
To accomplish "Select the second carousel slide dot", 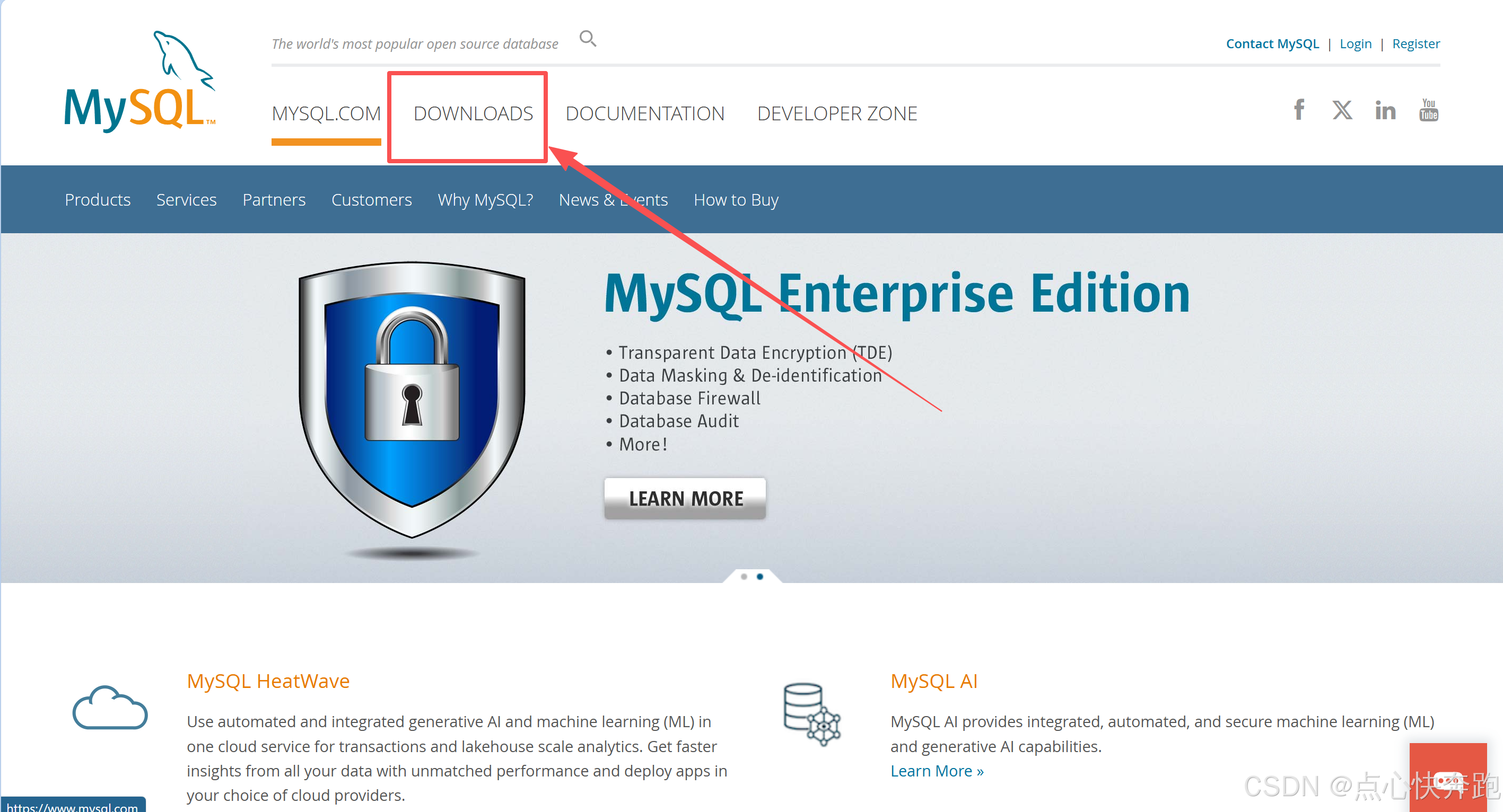I will click(759, 577).
